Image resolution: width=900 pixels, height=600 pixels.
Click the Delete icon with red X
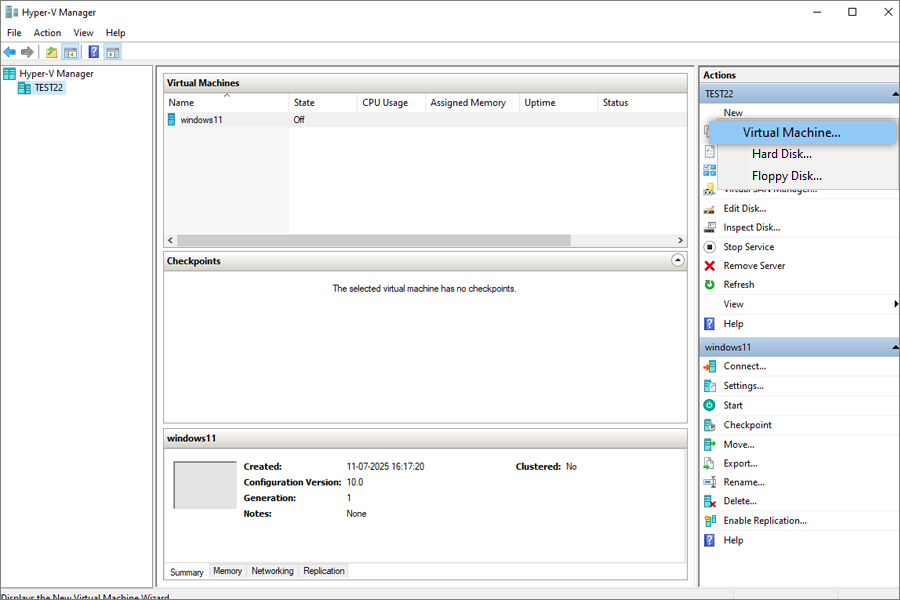(710, 501)
